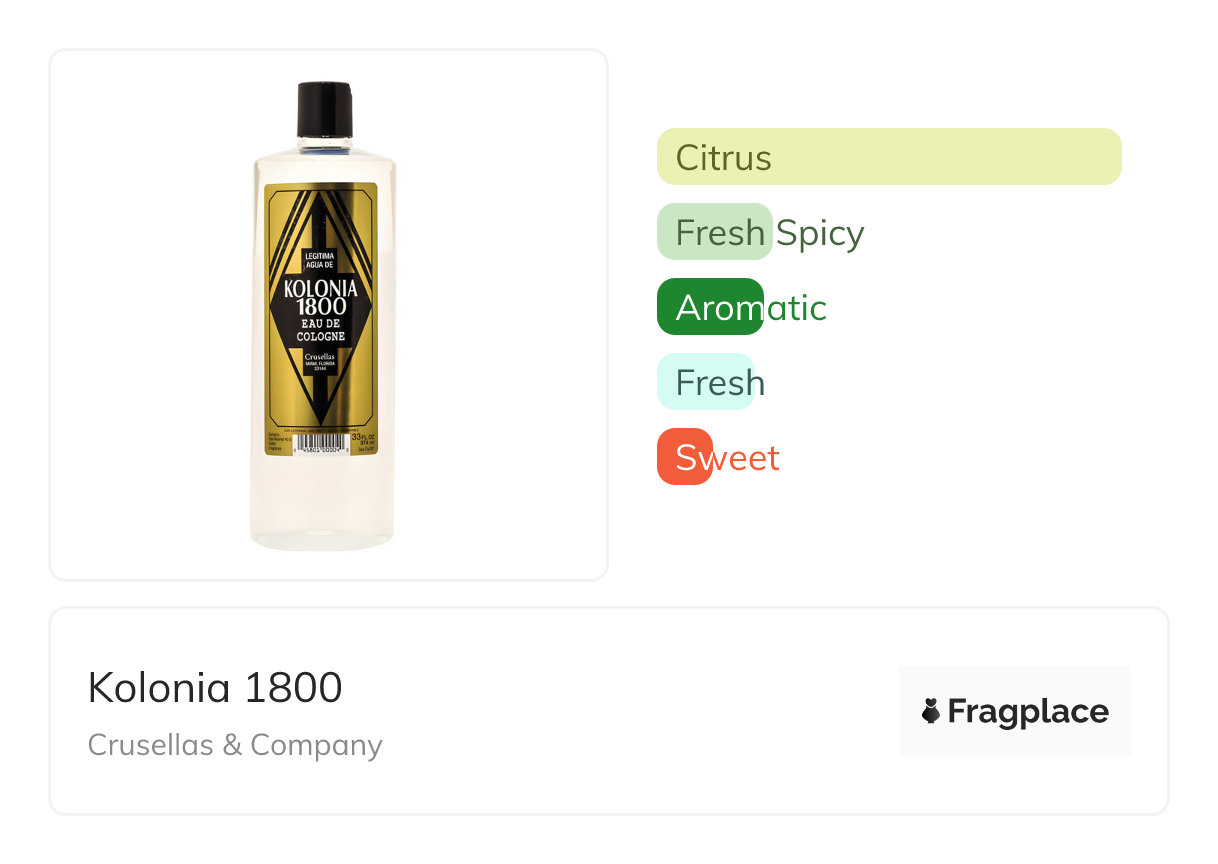Pick the dark green Aromatic accord bar
1218x864 pixels.
710,307
